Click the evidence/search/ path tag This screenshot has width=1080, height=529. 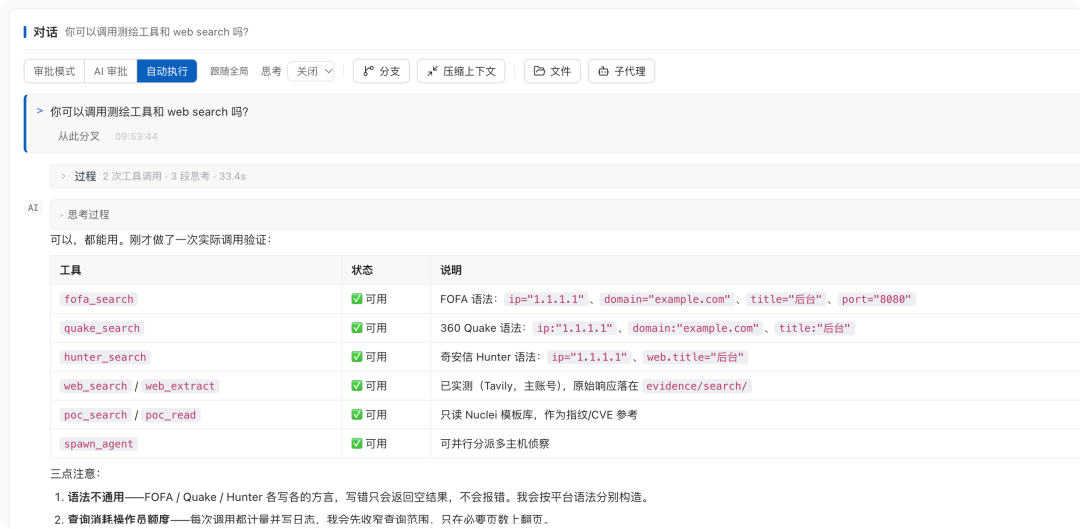(696, 386)
